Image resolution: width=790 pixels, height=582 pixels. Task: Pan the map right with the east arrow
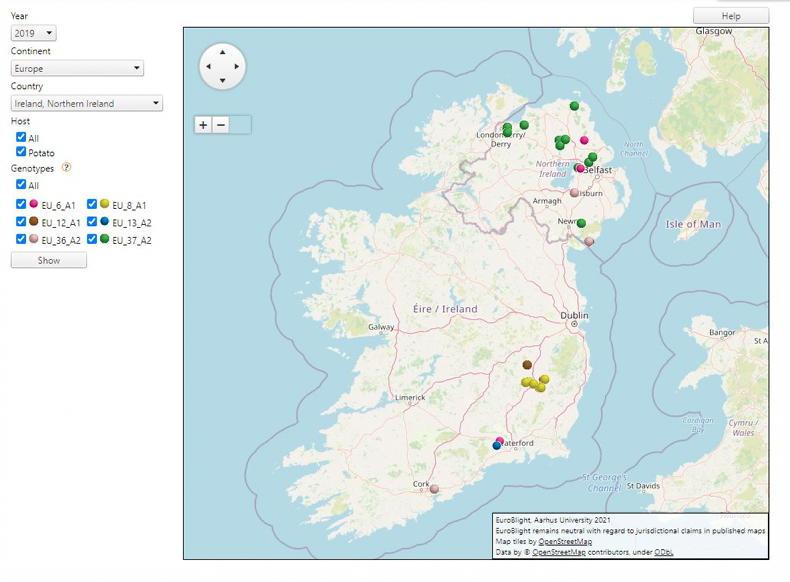pos(237,67)
